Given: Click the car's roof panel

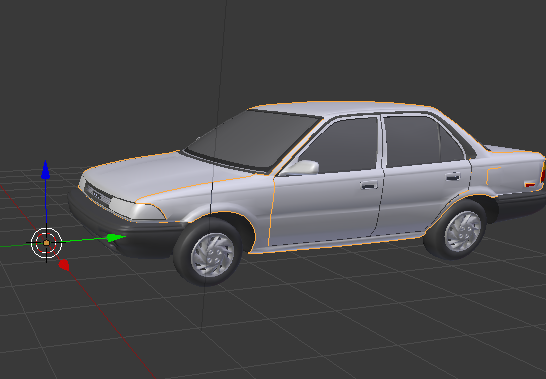Looking at the screenshot, I should 343,109.
